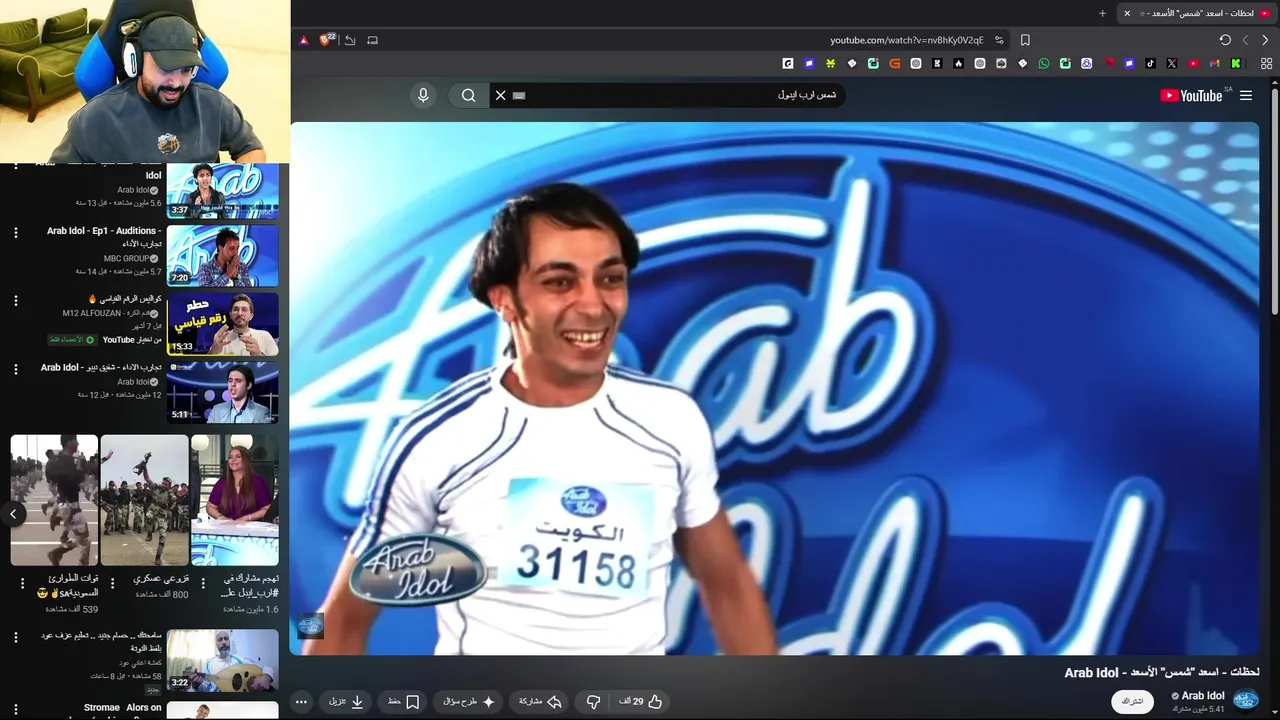Open the 15:33 M12 ALFOUZAN video thumbnail
1280x720 pixels.
coord(222,324)
